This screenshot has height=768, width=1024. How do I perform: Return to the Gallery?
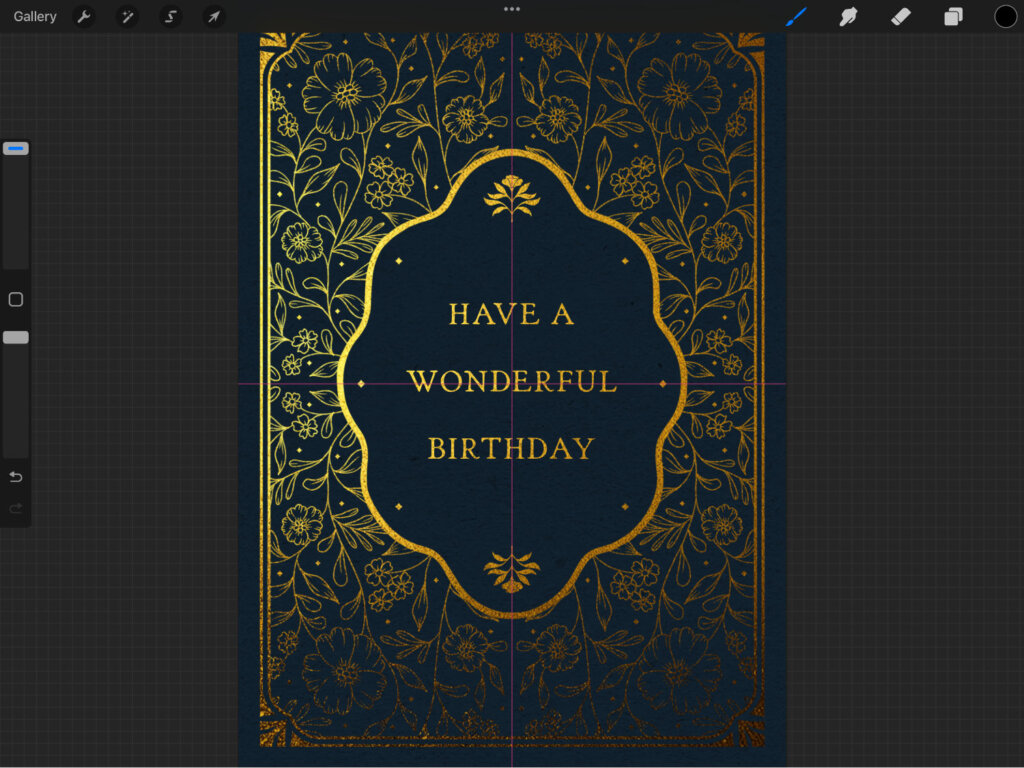click(x=35, y=17)
